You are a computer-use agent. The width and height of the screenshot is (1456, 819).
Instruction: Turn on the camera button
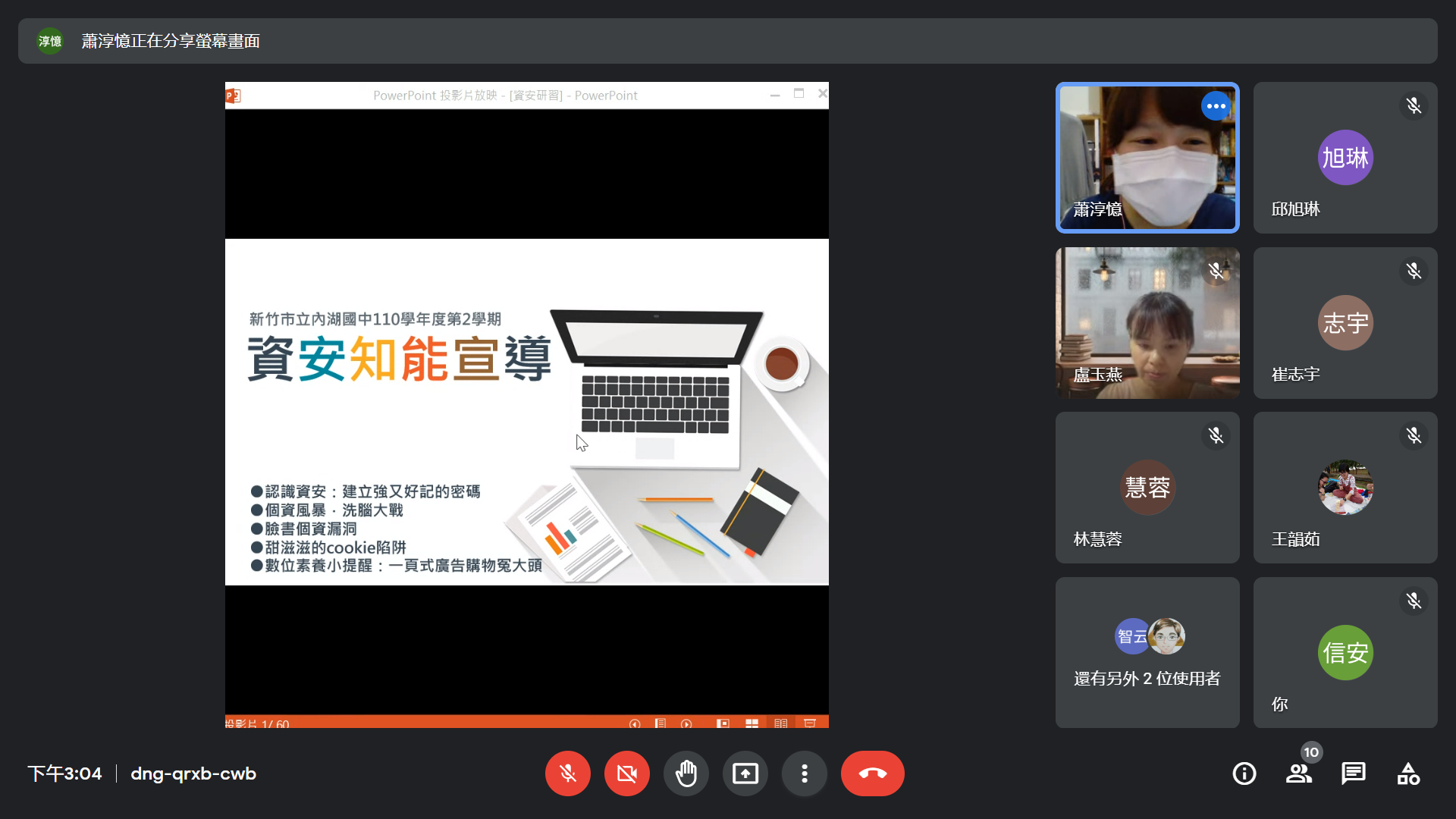626,773
